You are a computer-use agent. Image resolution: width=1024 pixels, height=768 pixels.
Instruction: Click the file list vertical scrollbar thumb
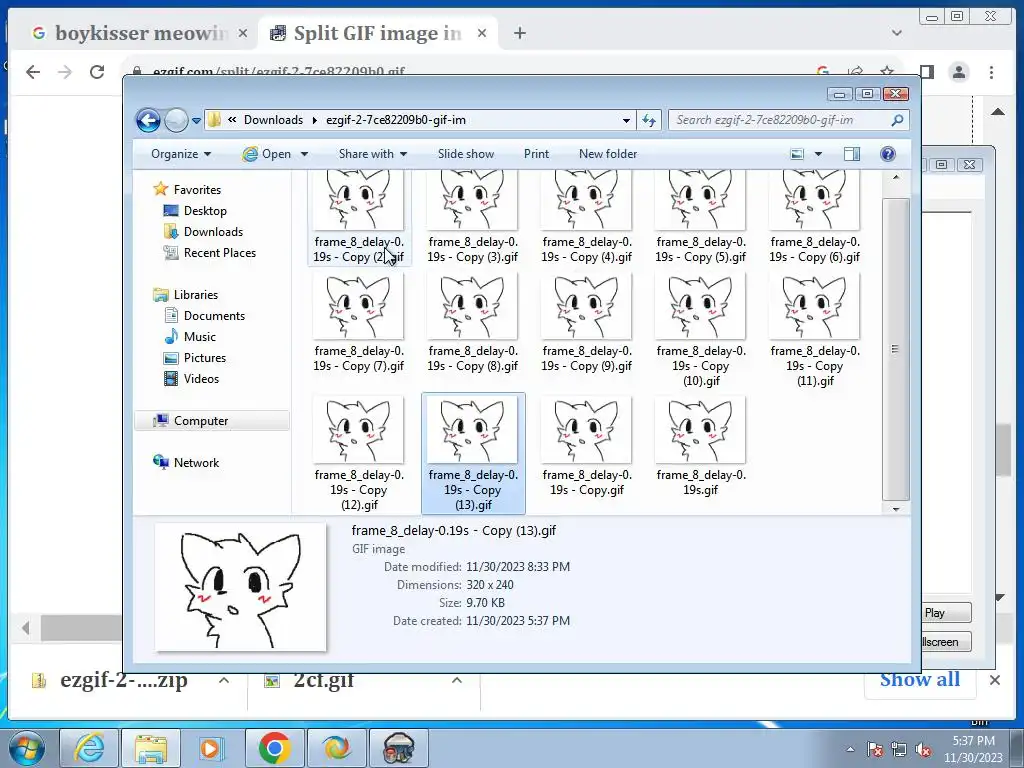[896, 349]
